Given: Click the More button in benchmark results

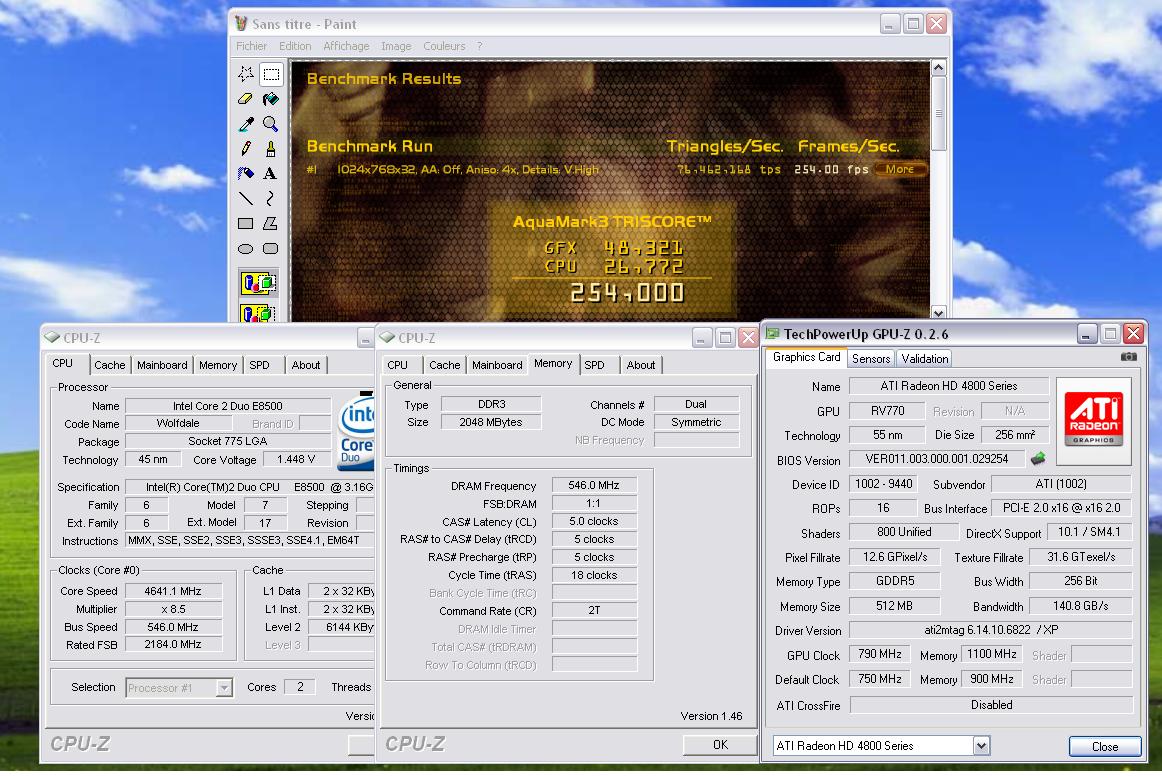Looking at the screenshot, I should click(x=900, y=169).
